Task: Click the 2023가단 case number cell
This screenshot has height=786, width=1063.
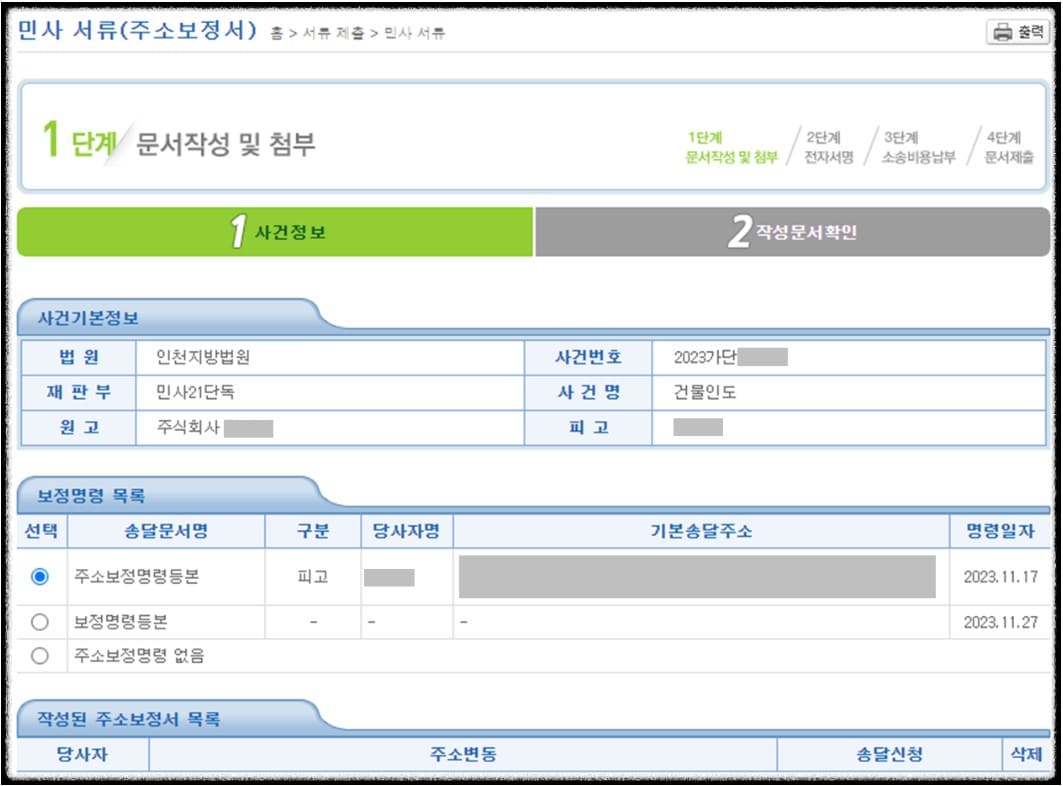Action: [848, 357]
